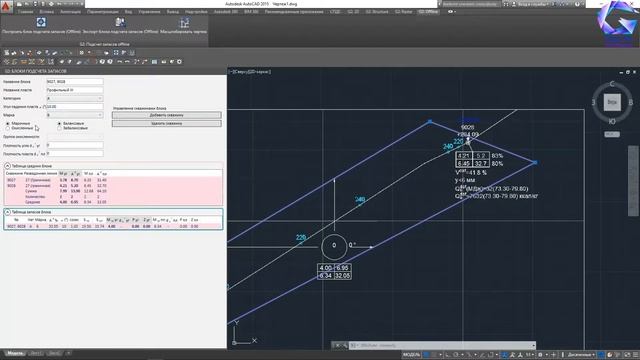Screen dimensions: 640x360
Task: Switch to the Параметризация ribbon tab
Action: [x=103, y=12]
